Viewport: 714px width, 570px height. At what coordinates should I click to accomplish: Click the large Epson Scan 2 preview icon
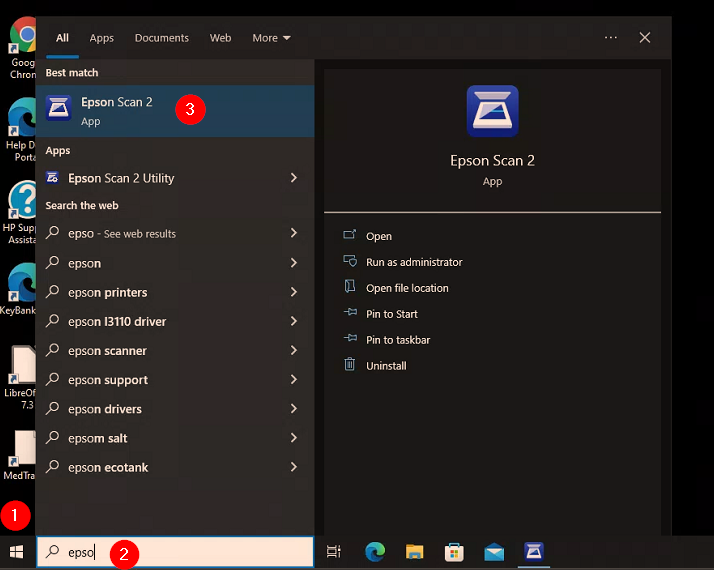click(x=492, y=111)
